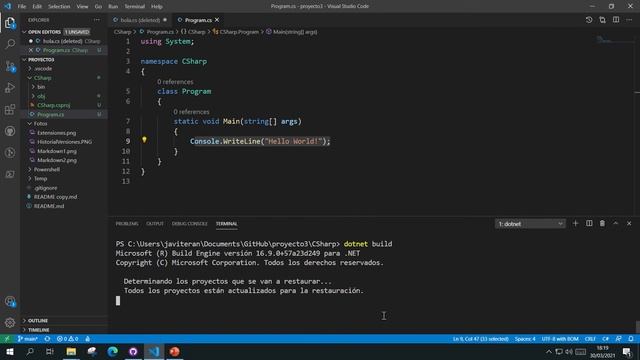Open the Extensions view

point(10,109)
